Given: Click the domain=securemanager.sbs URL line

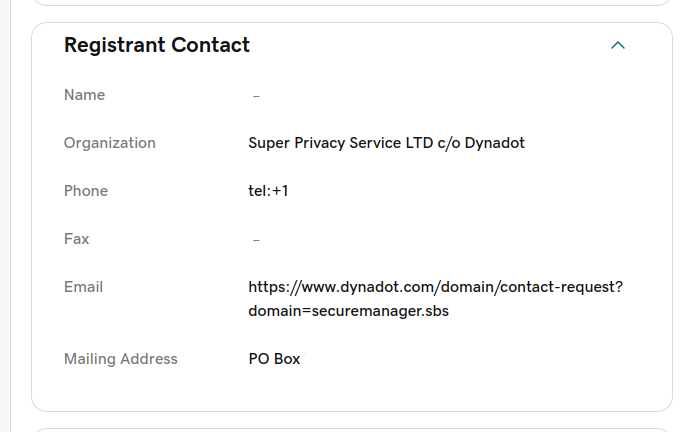Looking at the screenshot, I should 348,311.
